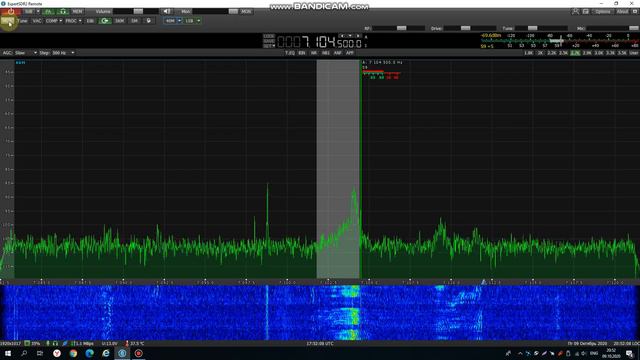Expand the dropdown arrow right of power button

38,11
